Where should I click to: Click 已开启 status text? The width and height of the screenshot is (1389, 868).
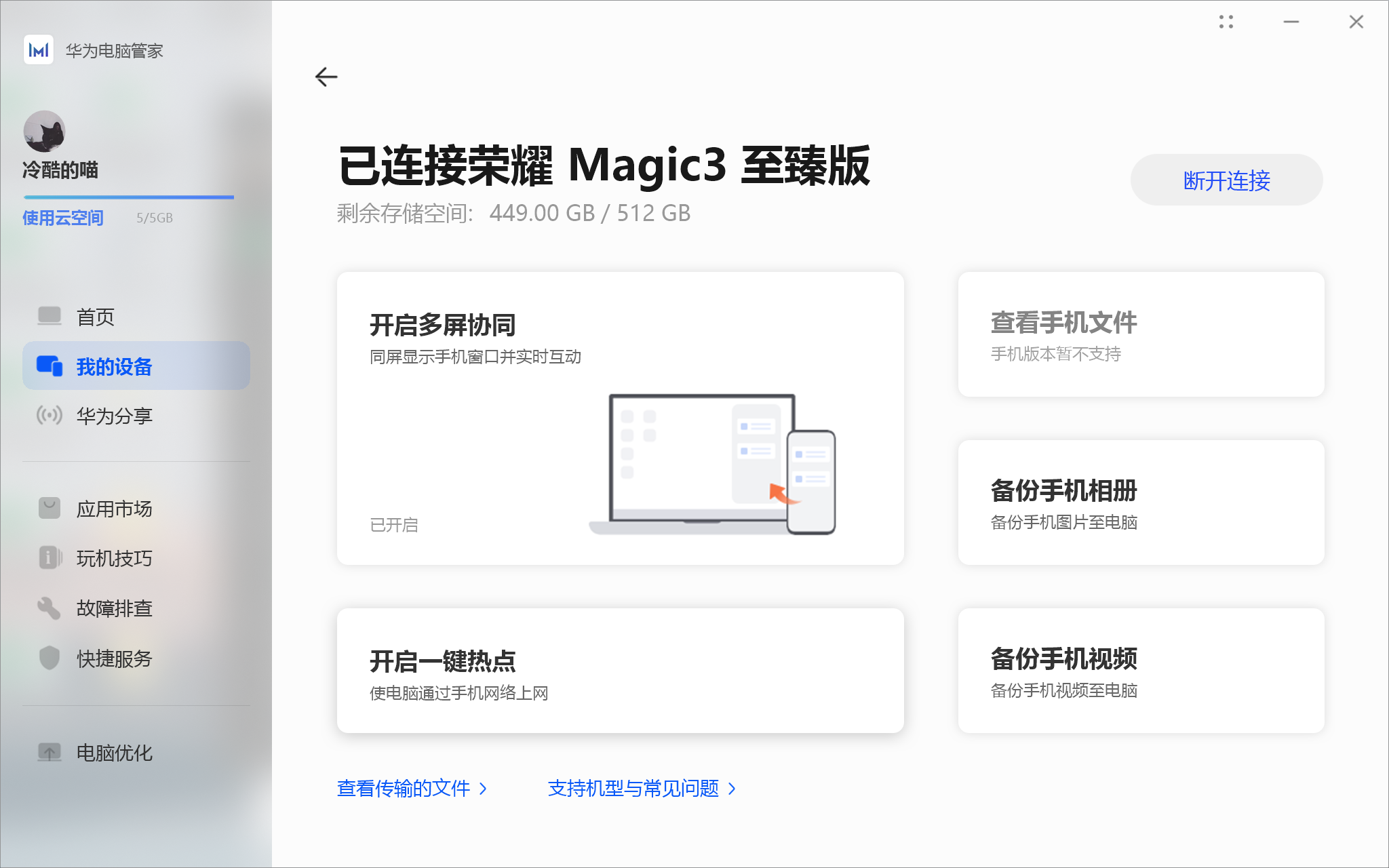point(394,525)
